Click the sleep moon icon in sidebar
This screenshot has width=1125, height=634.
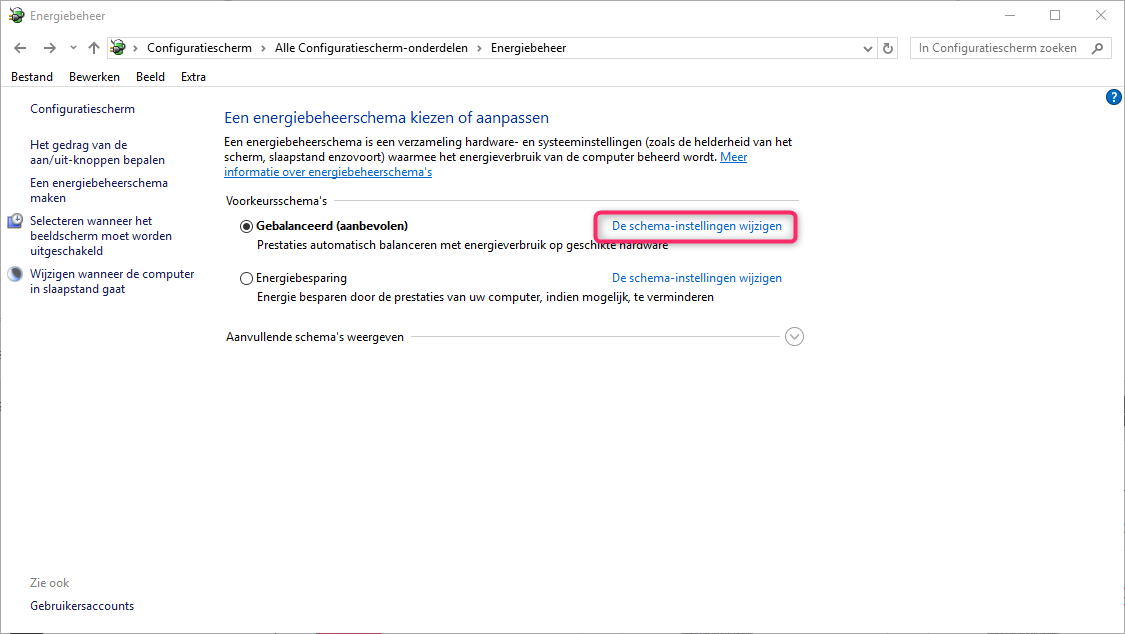[15, 274]
